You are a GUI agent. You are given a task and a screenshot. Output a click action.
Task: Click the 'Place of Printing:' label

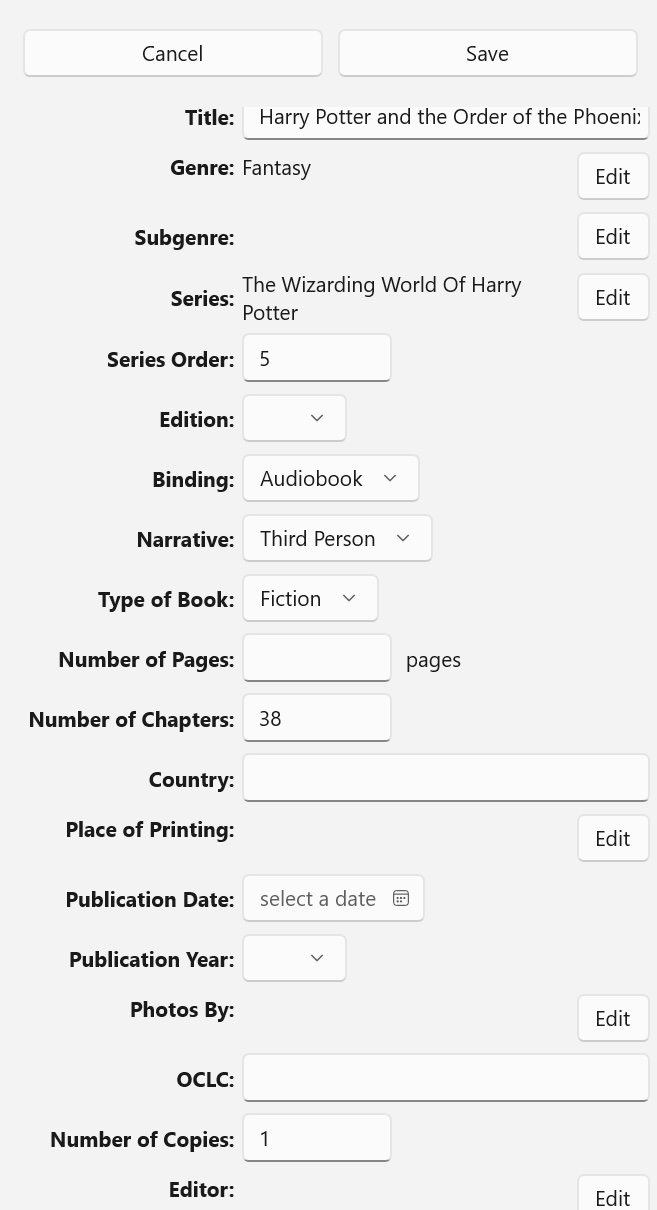[x=150, y=829]
